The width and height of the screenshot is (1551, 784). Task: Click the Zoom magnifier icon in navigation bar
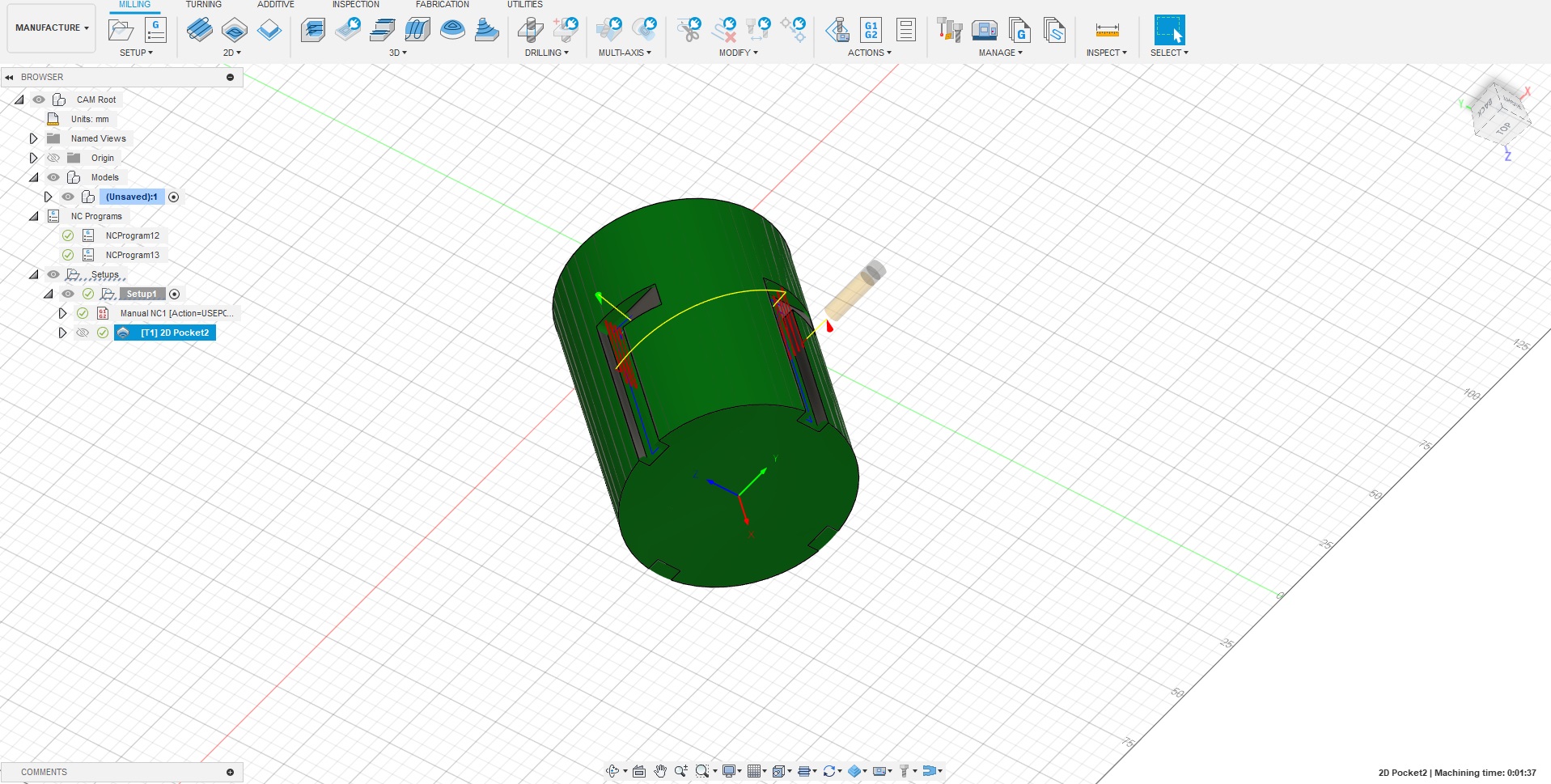tap(680, 771)
